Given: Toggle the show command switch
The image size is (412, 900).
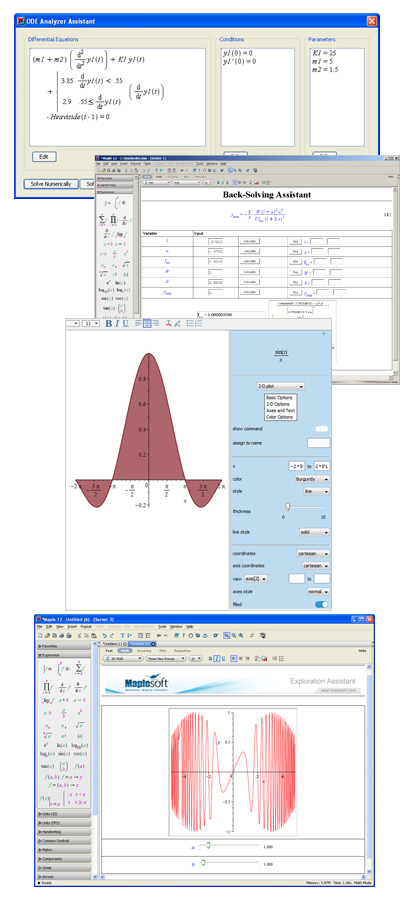Looking at the screenshot, I should click(x=322, y=429).
